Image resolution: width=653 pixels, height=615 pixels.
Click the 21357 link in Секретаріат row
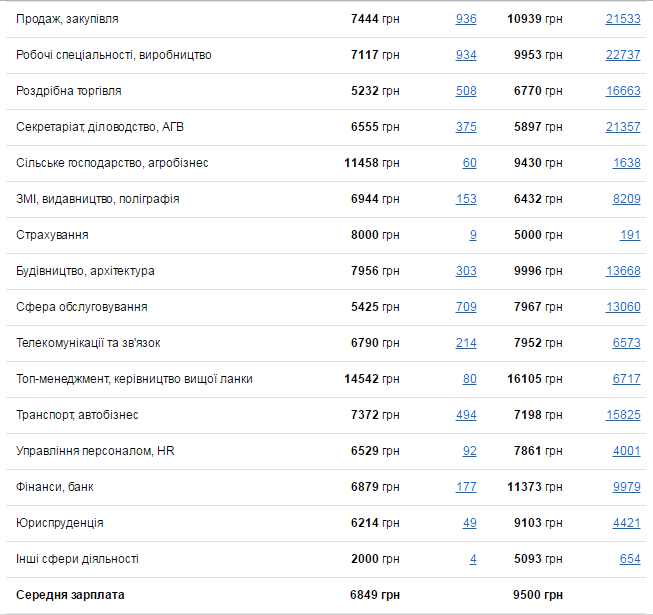point(622,127)
